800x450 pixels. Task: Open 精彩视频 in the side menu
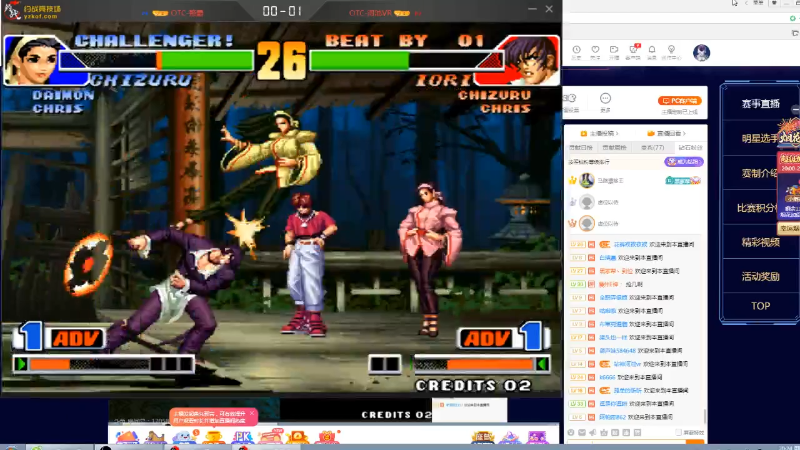pyautogui.click(x=760, y=242)
